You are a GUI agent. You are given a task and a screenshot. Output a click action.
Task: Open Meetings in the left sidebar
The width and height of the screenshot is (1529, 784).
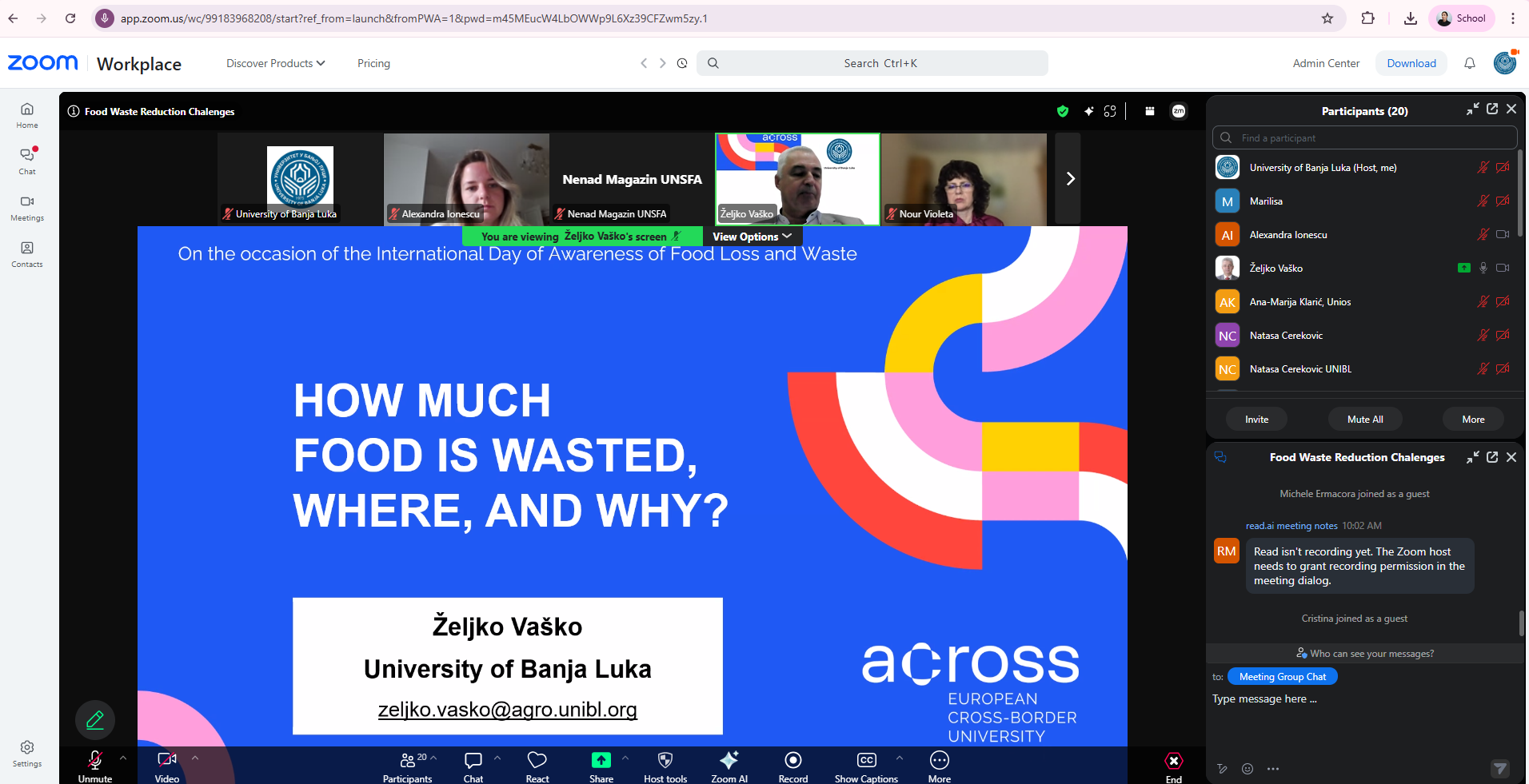point(27,207)
